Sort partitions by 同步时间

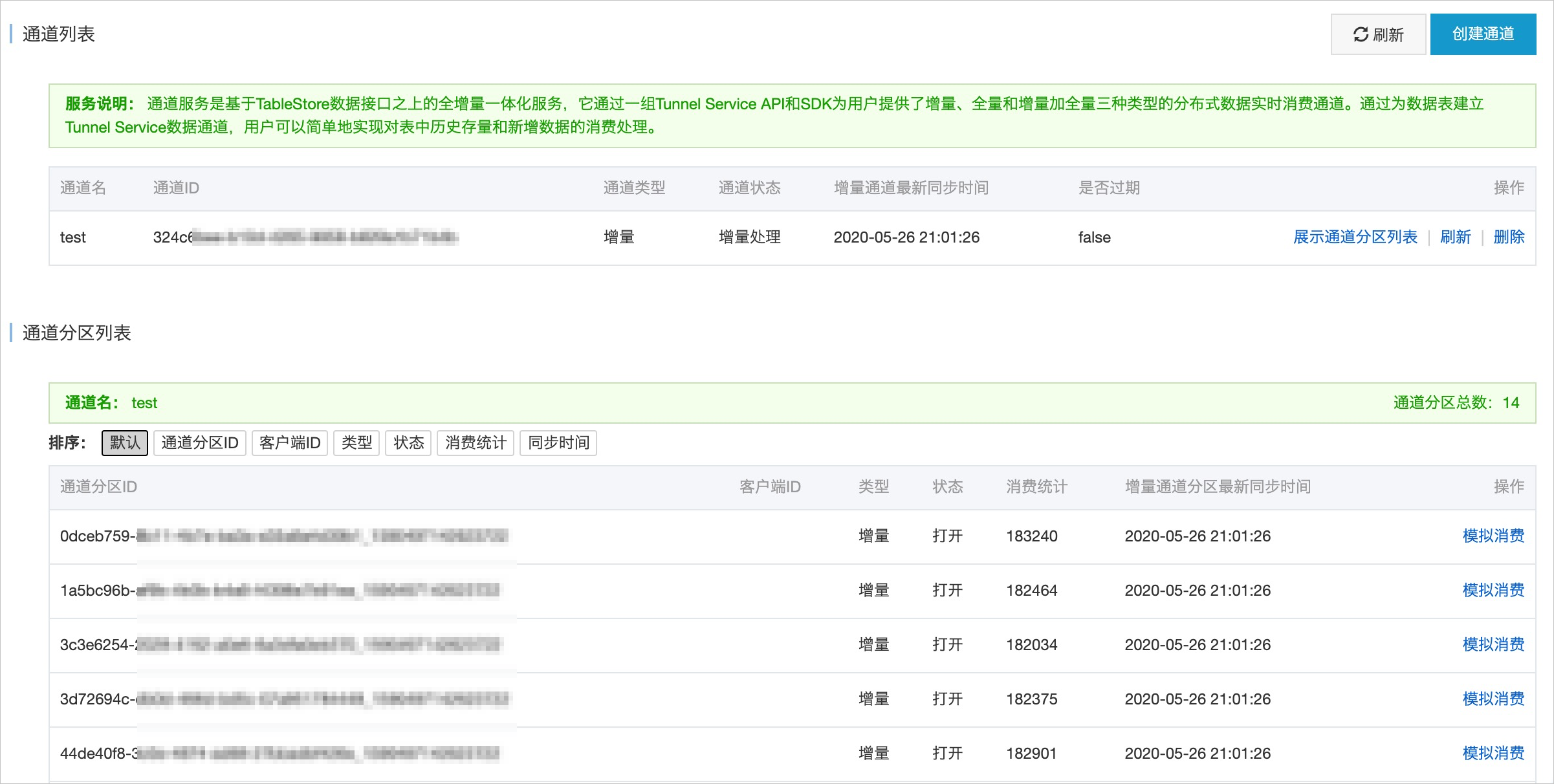click(558, 443)
